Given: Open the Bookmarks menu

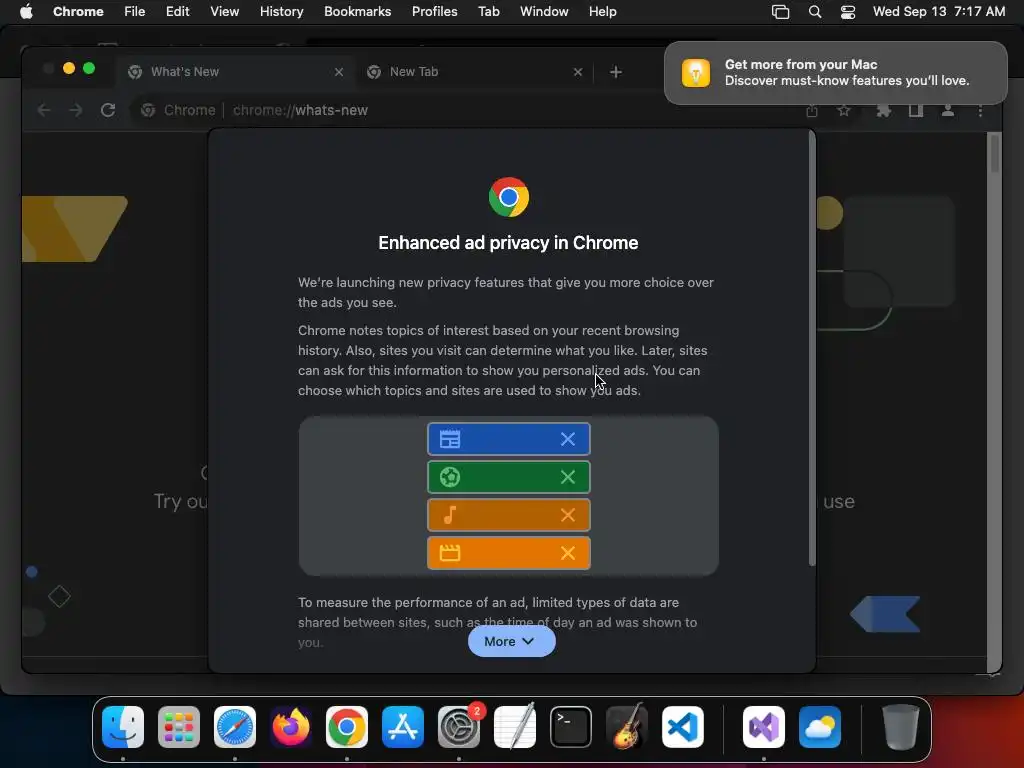Looking at the screenshot, I should click(x=357, y=12).
